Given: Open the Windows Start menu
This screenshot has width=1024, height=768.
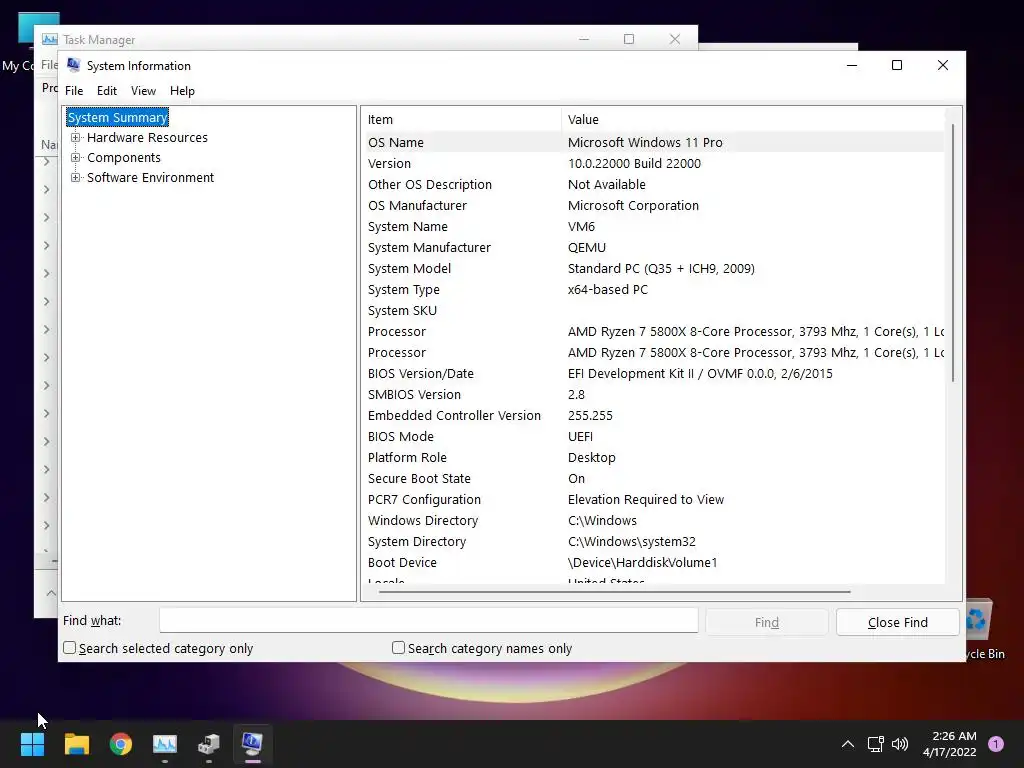Looking at the screenshot, I should coord(32,744).
